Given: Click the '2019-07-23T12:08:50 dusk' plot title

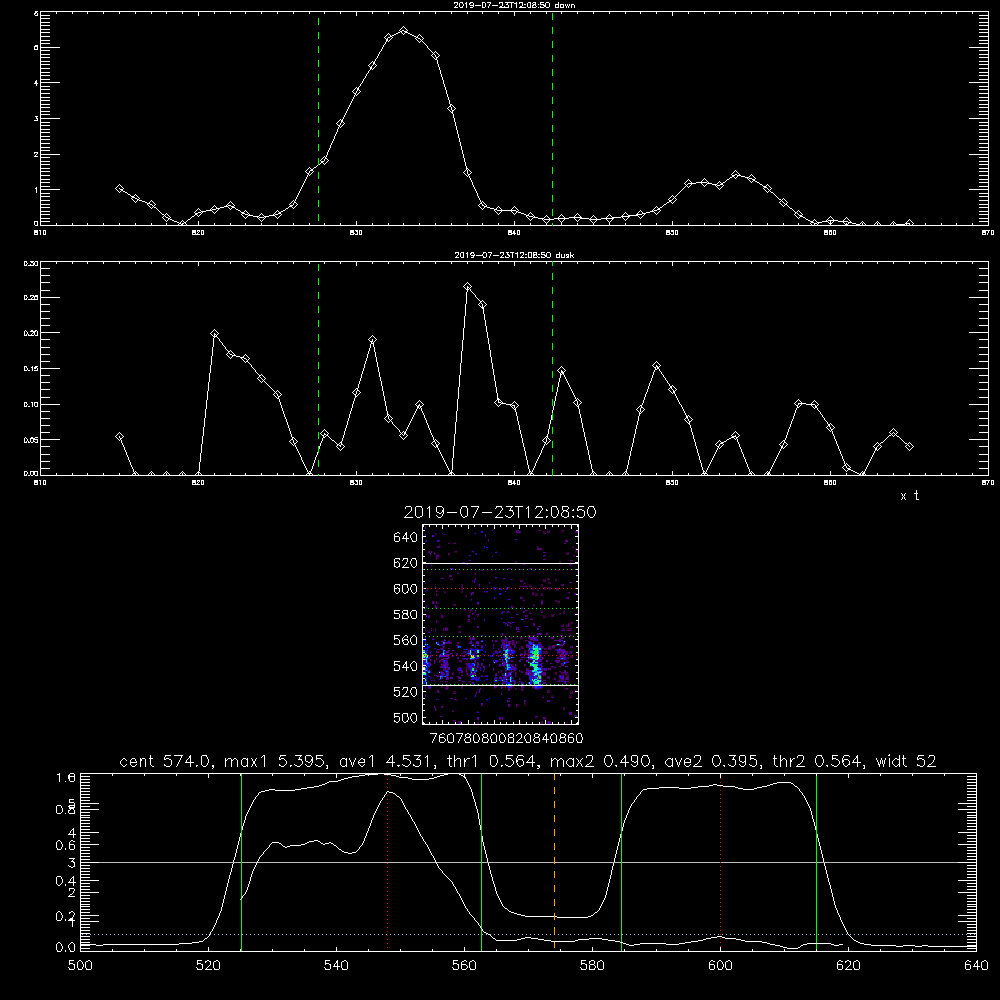Looking at the screenshot, I should [x=514, y=255].
